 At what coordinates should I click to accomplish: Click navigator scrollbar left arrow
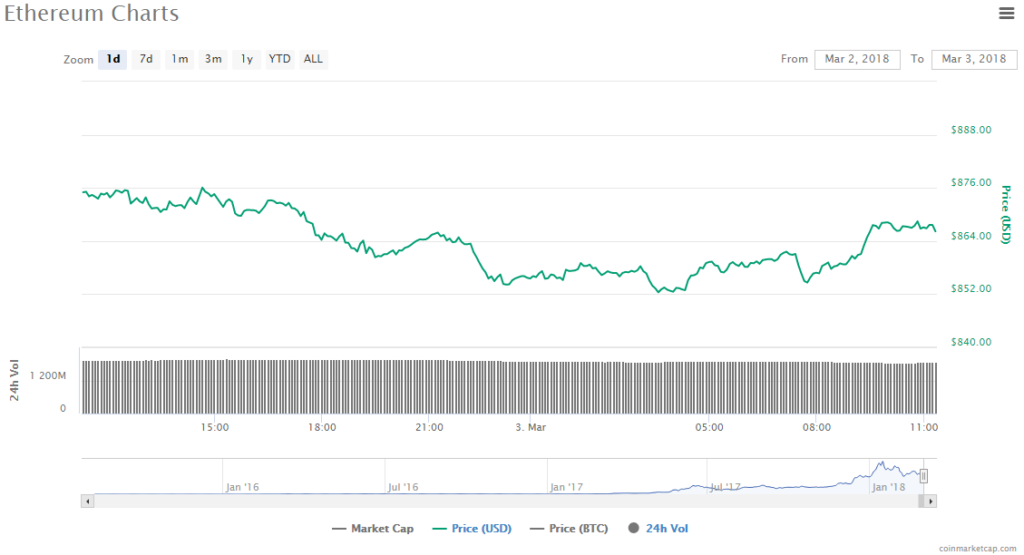88,500
